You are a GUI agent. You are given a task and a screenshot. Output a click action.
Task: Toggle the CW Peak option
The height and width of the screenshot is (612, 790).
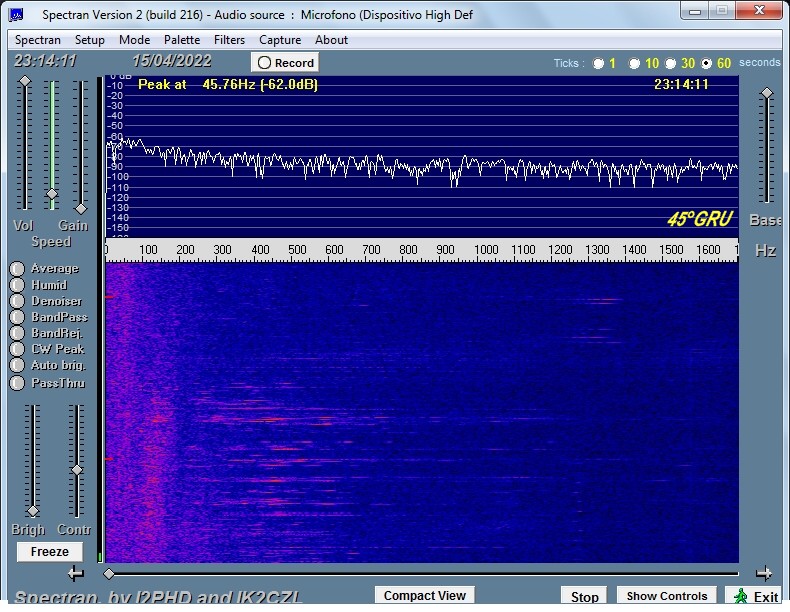[17, 349]
